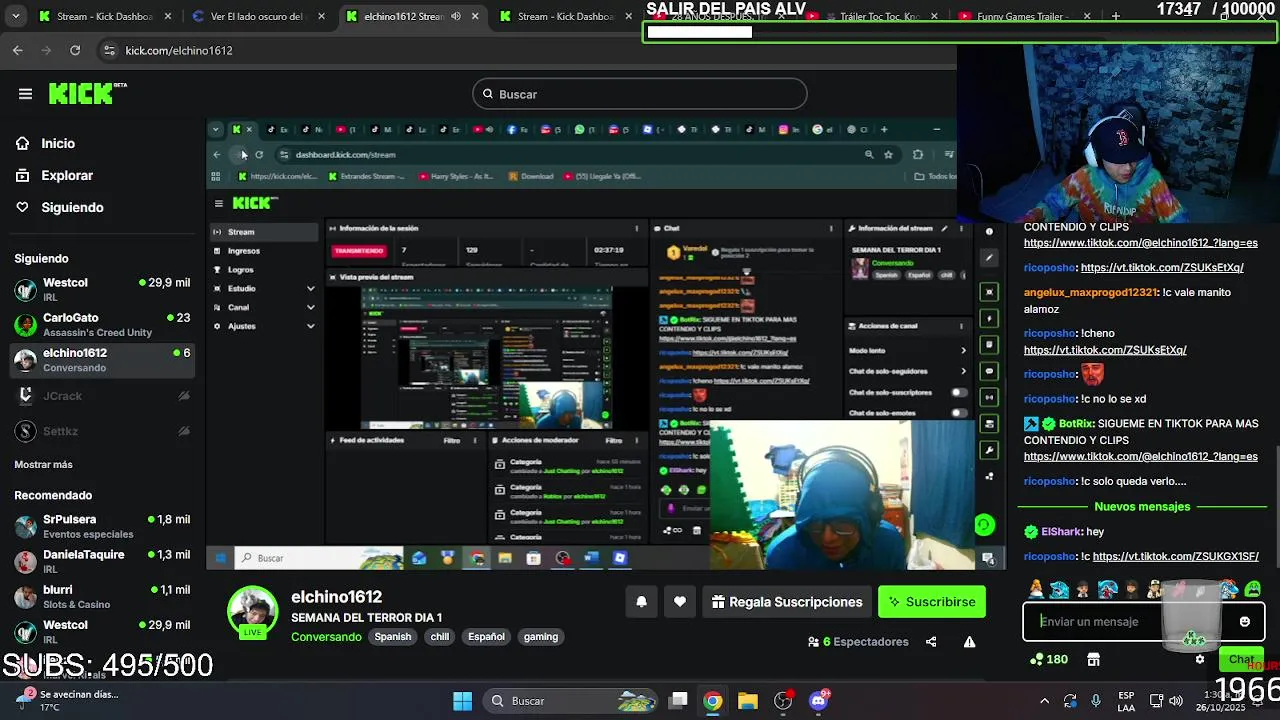This screenshot has width=1280, height=720.
Task: Click the 6 Espectadores viewer count
Action: (x=858, y=642)
